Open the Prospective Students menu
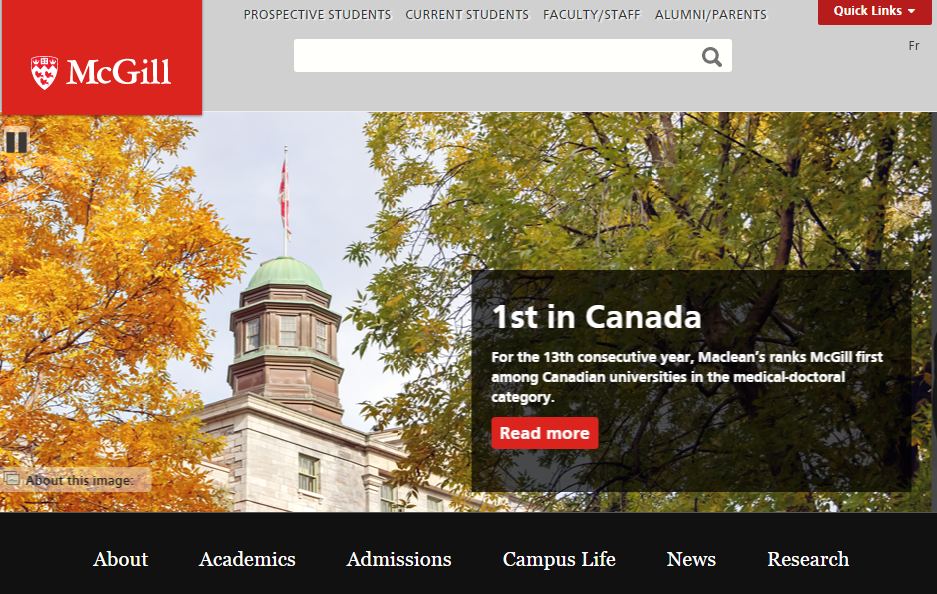 coord(317,14)
